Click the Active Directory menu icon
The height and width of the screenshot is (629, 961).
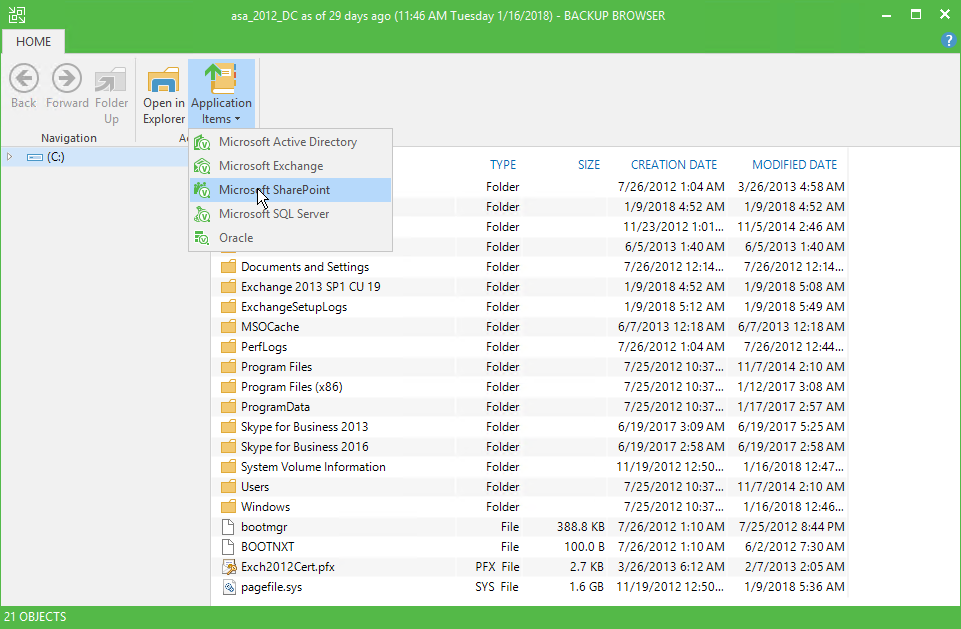[202, 142]
